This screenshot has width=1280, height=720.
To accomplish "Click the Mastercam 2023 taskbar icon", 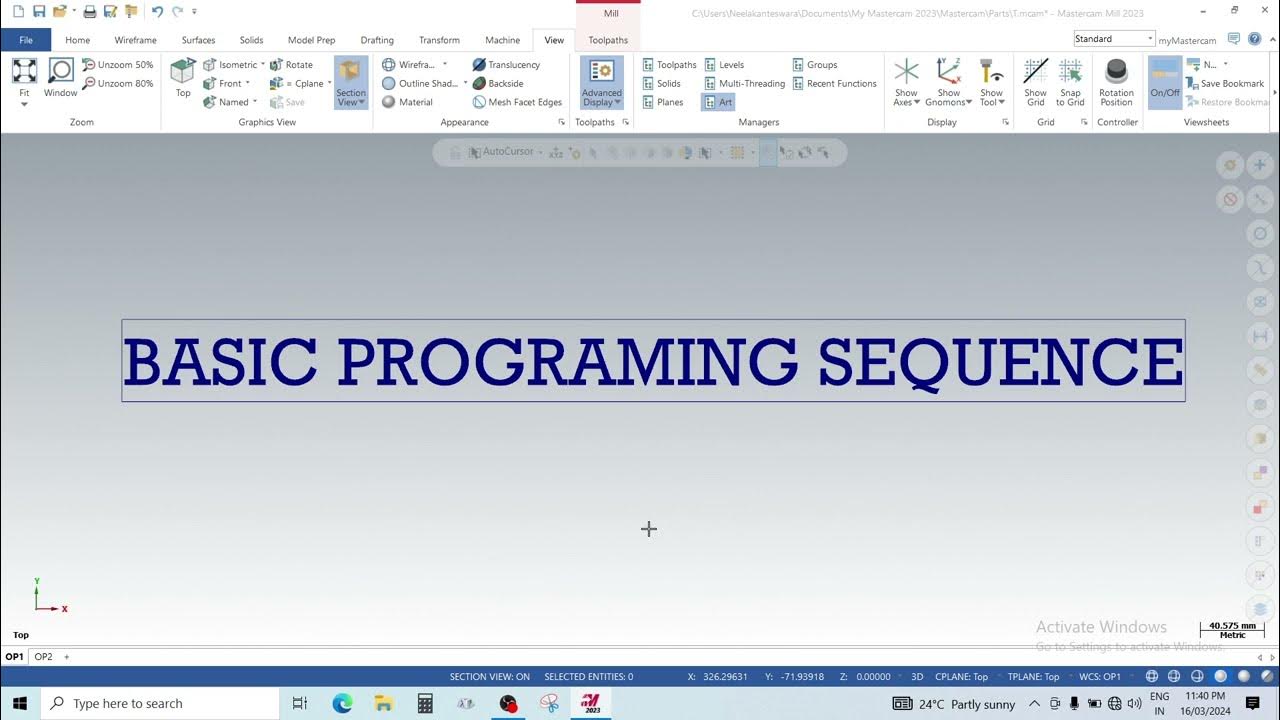I will (591, 704).
